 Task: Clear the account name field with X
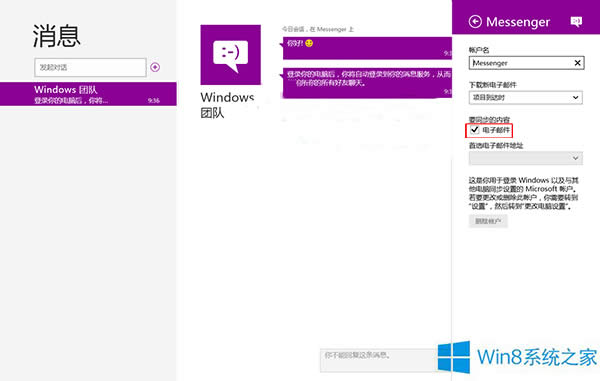tap(577, 63)
